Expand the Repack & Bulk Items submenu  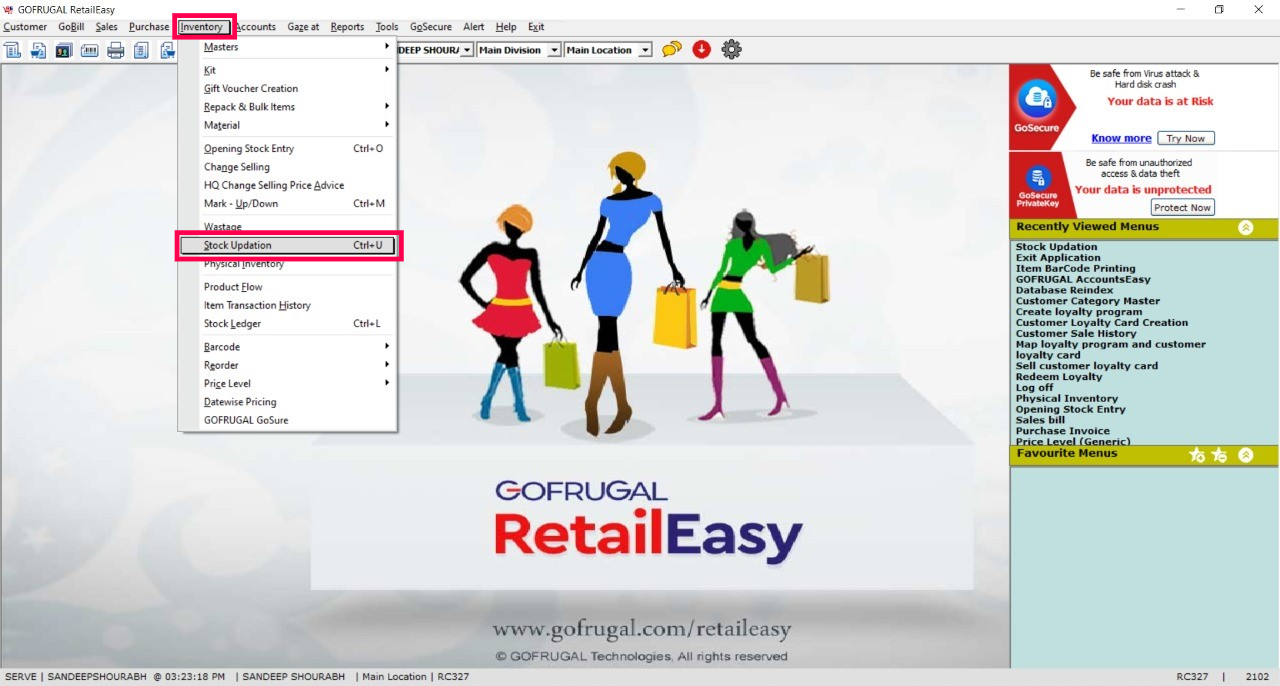[288, 107]
